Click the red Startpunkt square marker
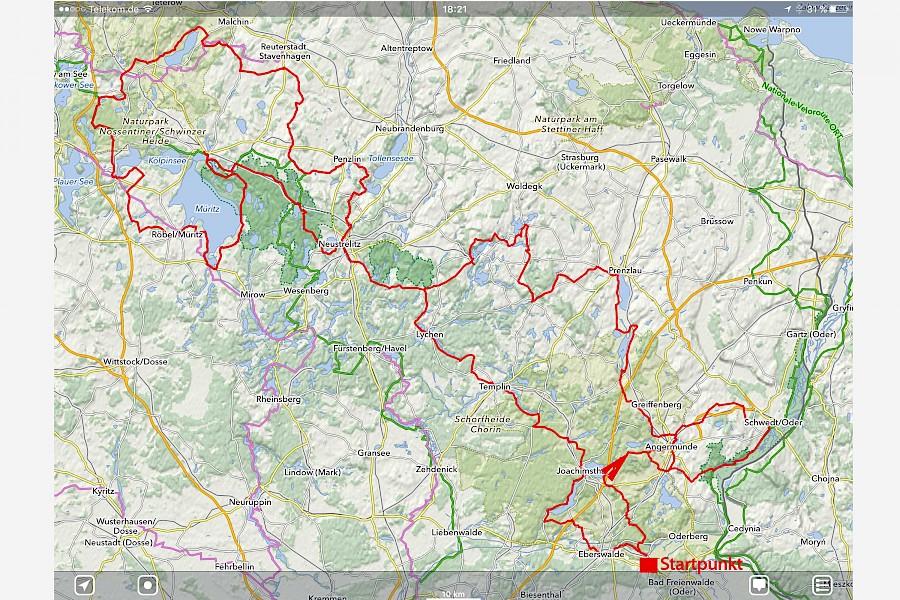 (x=648, y=565)
